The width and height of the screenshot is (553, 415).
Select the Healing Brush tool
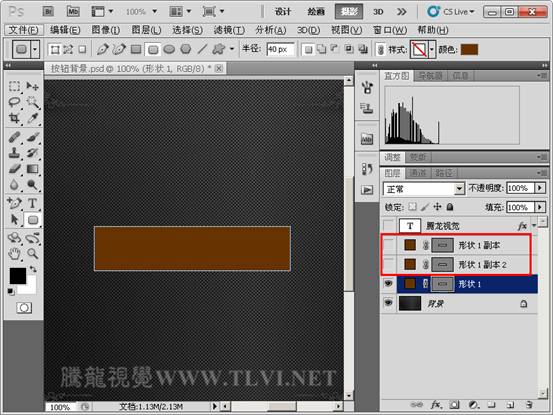(14, 137)
